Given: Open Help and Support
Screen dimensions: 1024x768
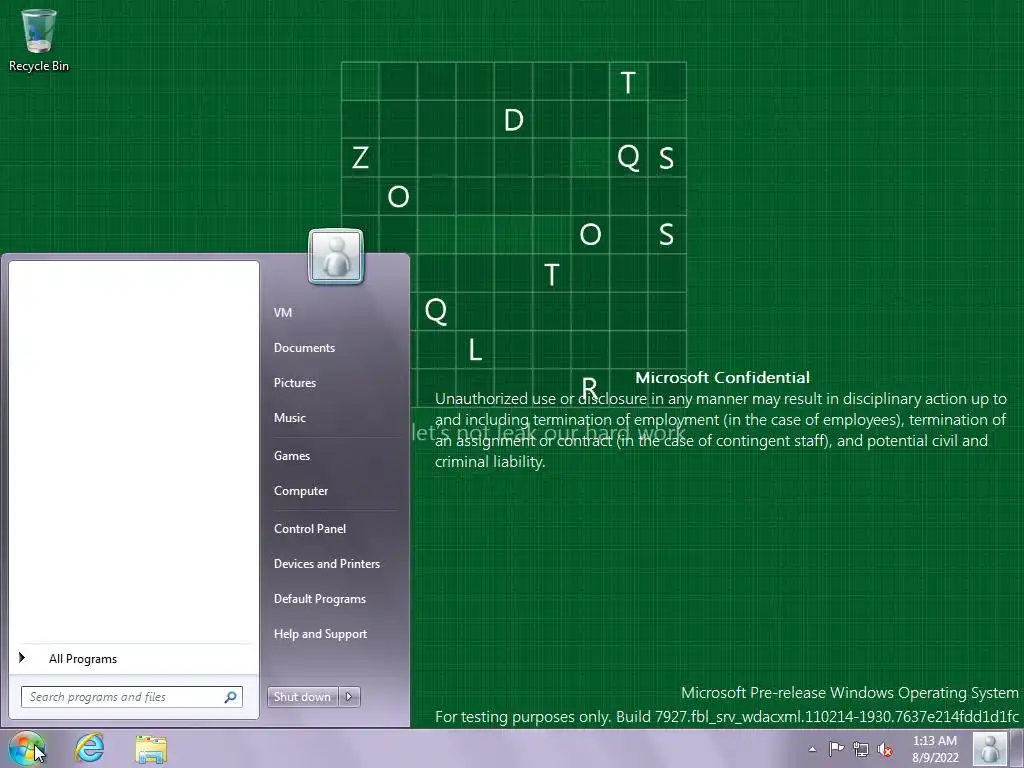Looking at the screenshot, I should click(320, 634).
